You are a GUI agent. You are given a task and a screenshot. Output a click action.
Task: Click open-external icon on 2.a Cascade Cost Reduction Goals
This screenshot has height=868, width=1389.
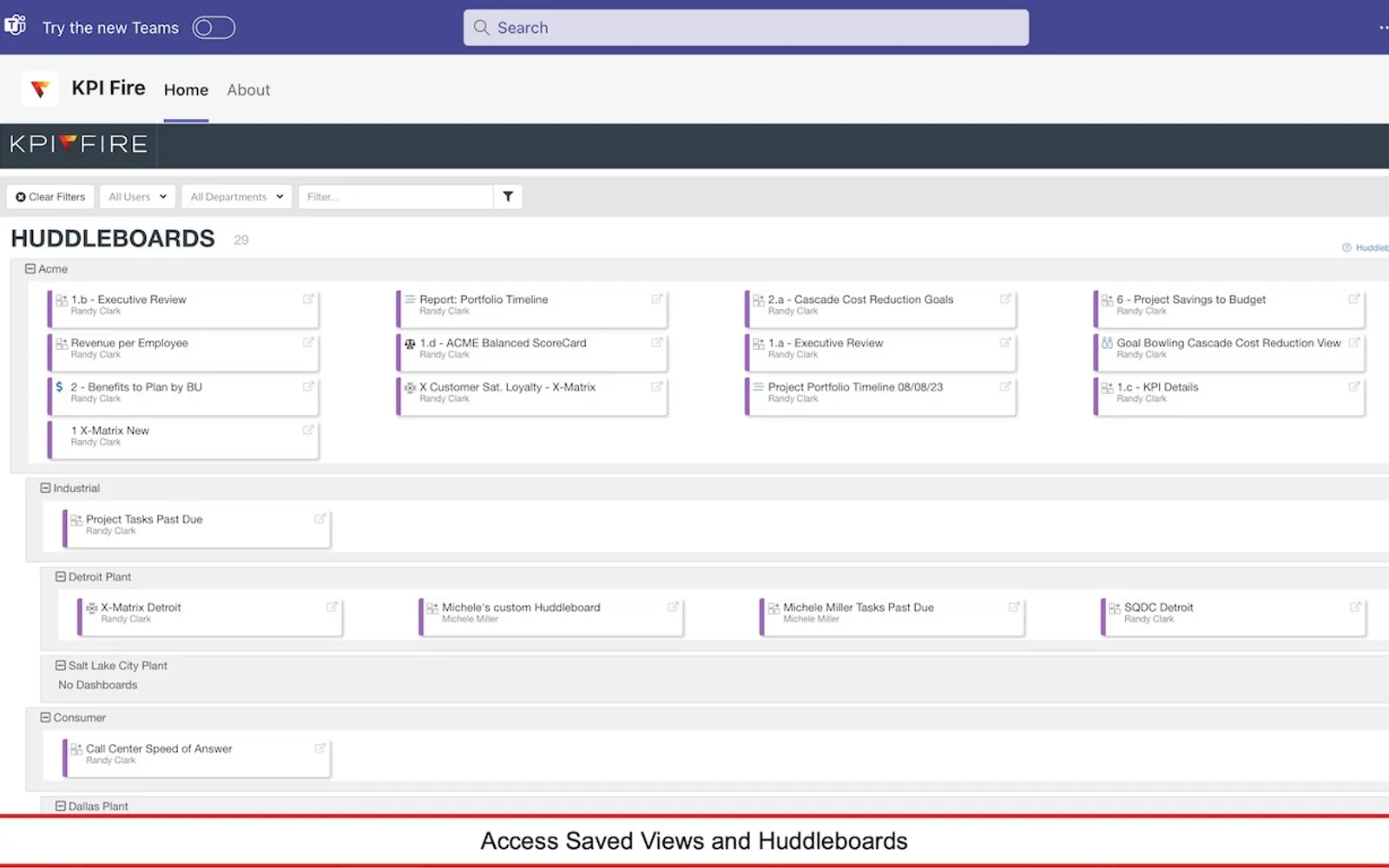click(x=1005, y=299)
